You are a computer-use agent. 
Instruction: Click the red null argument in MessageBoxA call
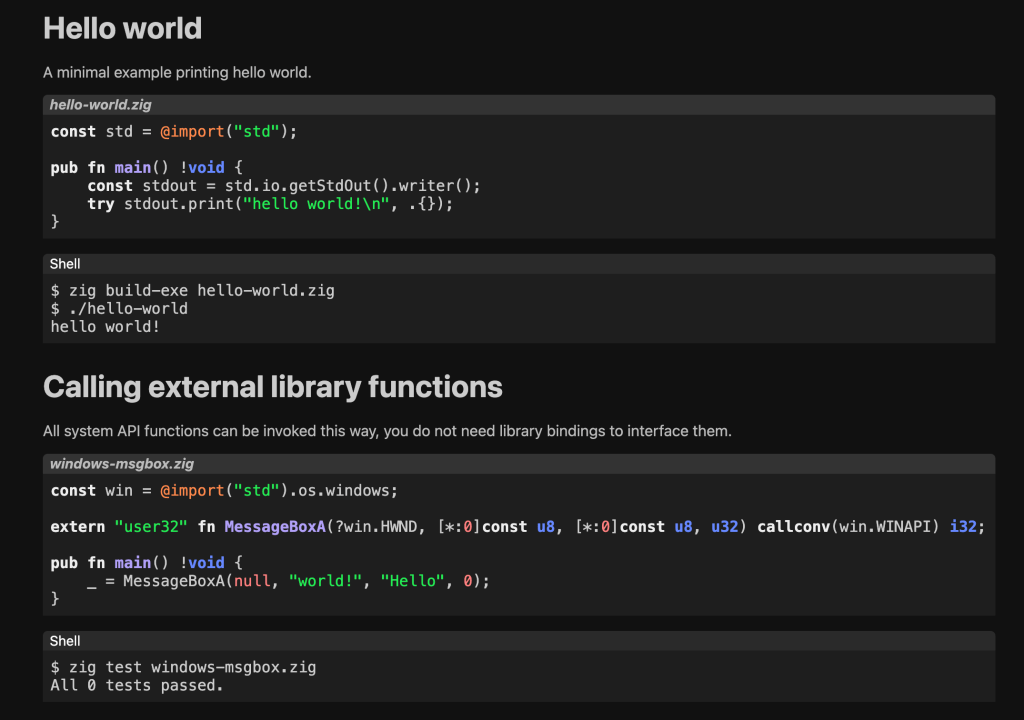(x=251, y=581)
